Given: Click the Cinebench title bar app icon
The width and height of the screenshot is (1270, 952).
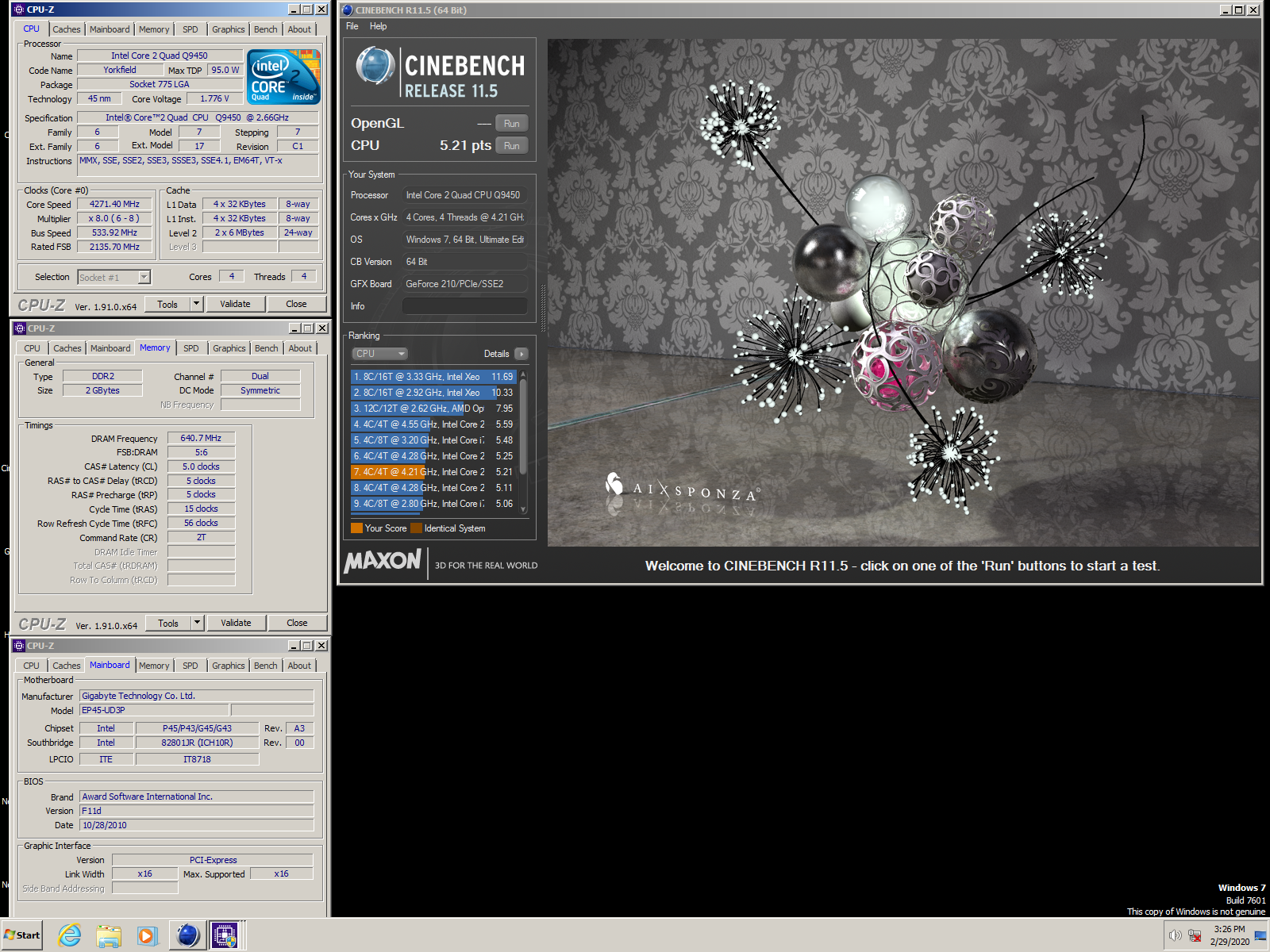Looking at the screenshot, I should tap(348, 10).
